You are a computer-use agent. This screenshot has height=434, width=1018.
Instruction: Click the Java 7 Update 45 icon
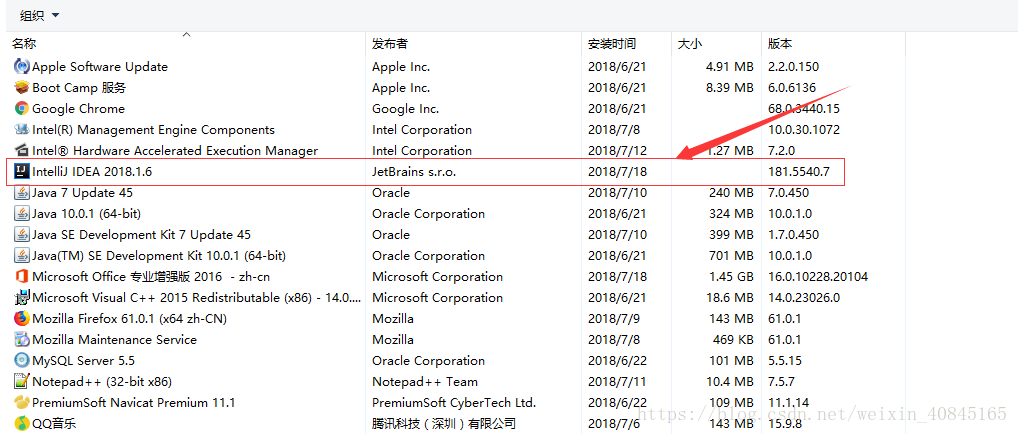click(21, 192)
